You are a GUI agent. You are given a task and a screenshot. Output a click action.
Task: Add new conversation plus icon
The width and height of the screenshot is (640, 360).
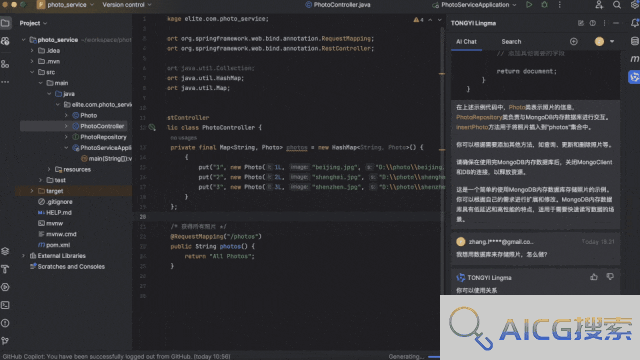tap(573, 41)
